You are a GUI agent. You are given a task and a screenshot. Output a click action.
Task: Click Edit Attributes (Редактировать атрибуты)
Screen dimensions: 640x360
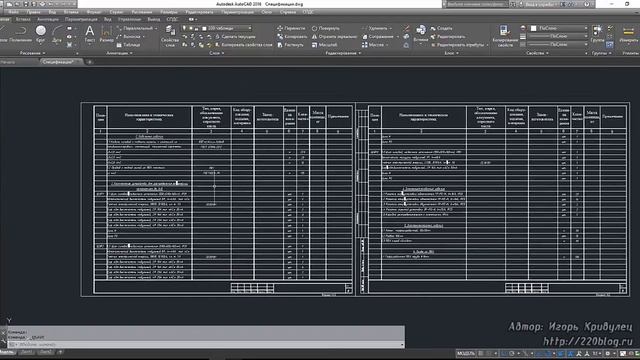point(460,45)
